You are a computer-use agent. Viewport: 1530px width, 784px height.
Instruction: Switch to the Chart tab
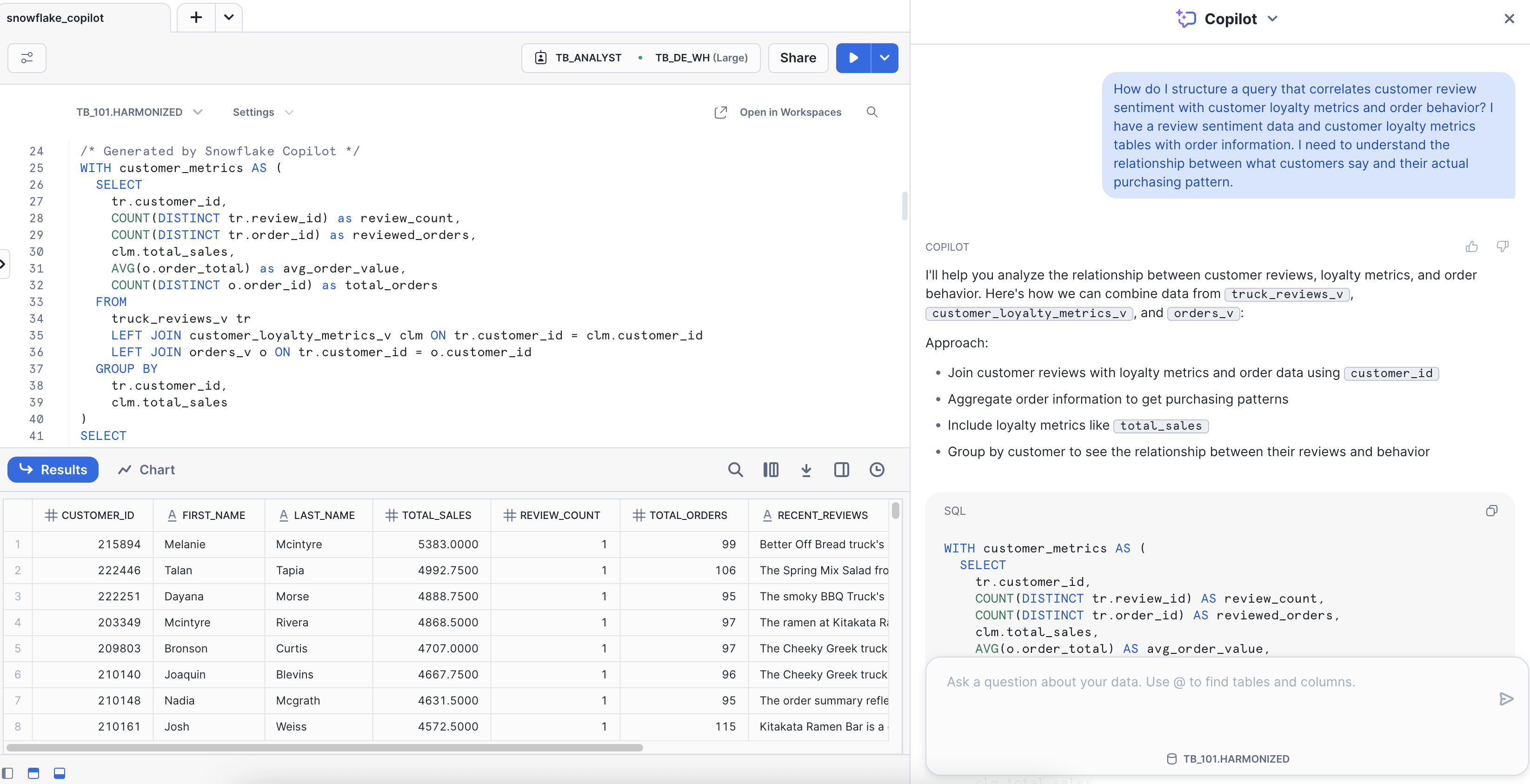click(146, 469)
